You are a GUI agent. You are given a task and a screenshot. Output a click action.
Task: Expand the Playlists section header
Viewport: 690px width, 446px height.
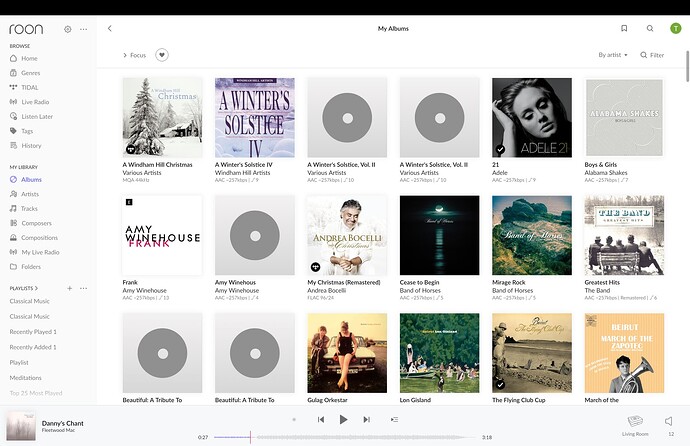click(x=24, y=288)
